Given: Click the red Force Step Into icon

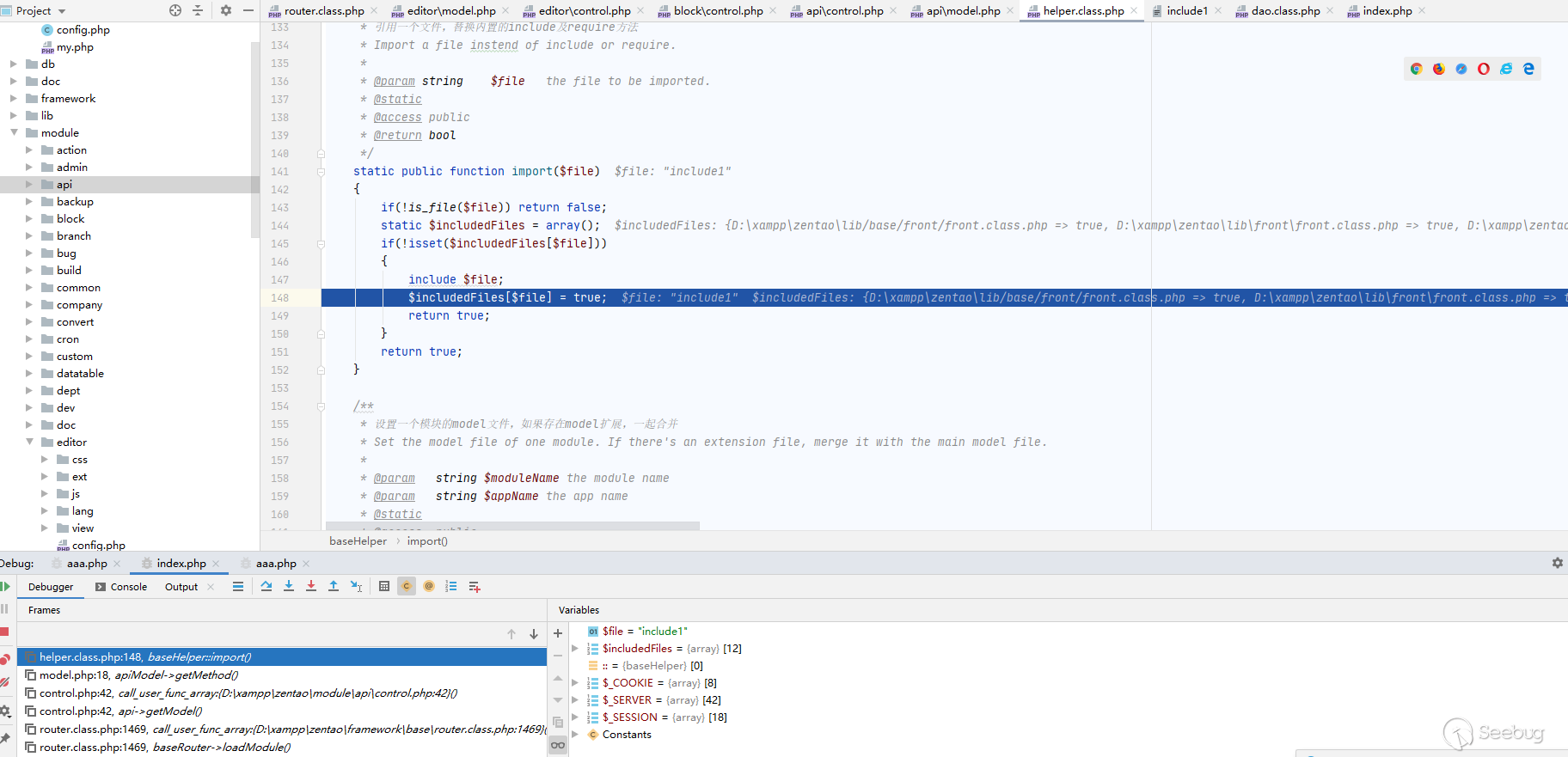Looking at the screenshot, I should [311, 586].
